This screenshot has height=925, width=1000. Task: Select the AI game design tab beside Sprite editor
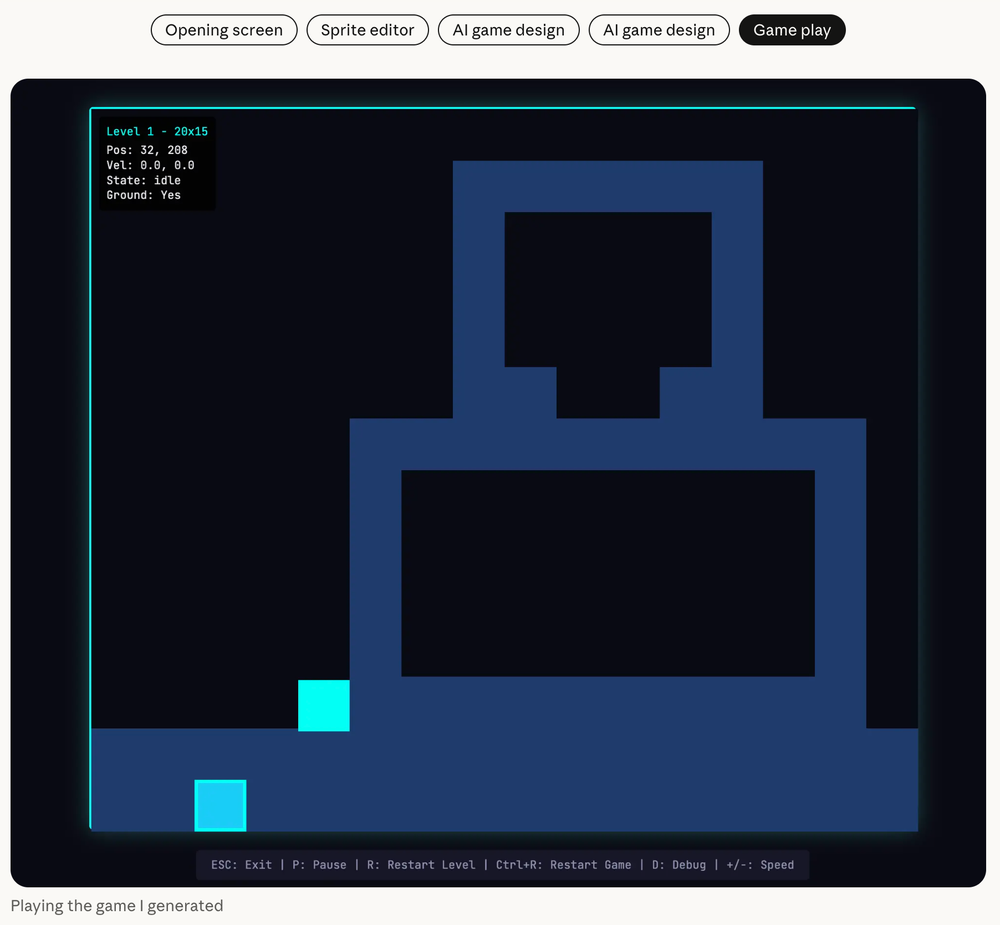[x=508, y=30]
